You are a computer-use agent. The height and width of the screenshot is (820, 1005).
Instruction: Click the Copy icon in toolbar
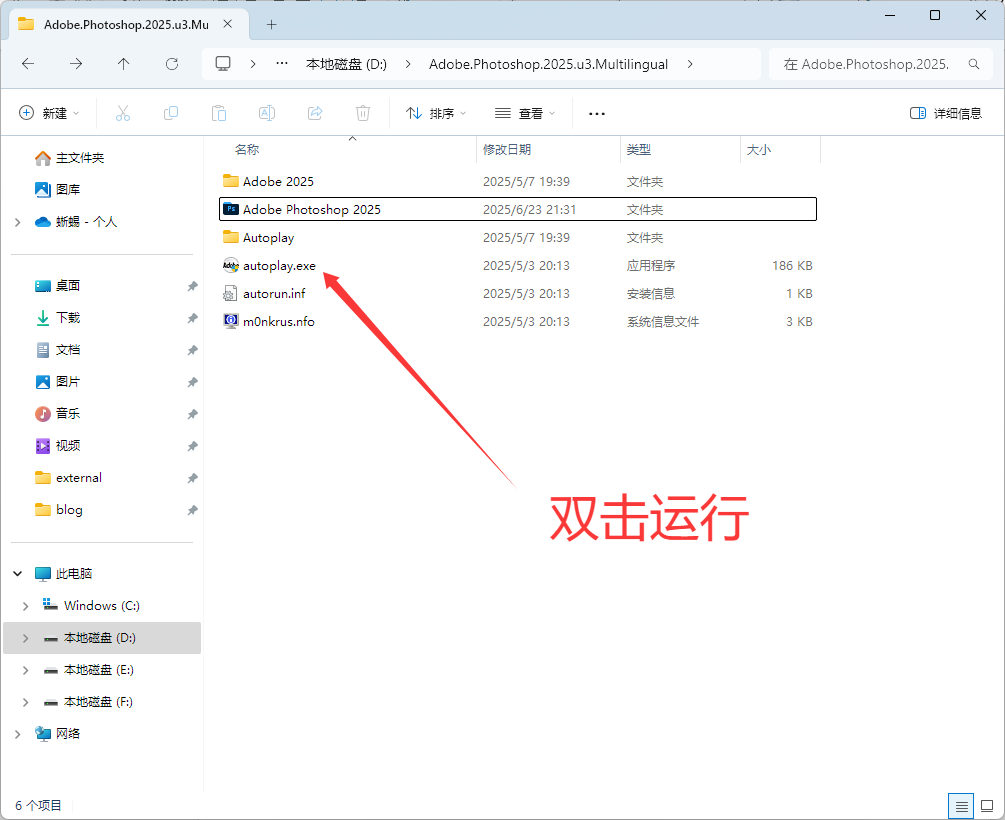tap(170, 113)
